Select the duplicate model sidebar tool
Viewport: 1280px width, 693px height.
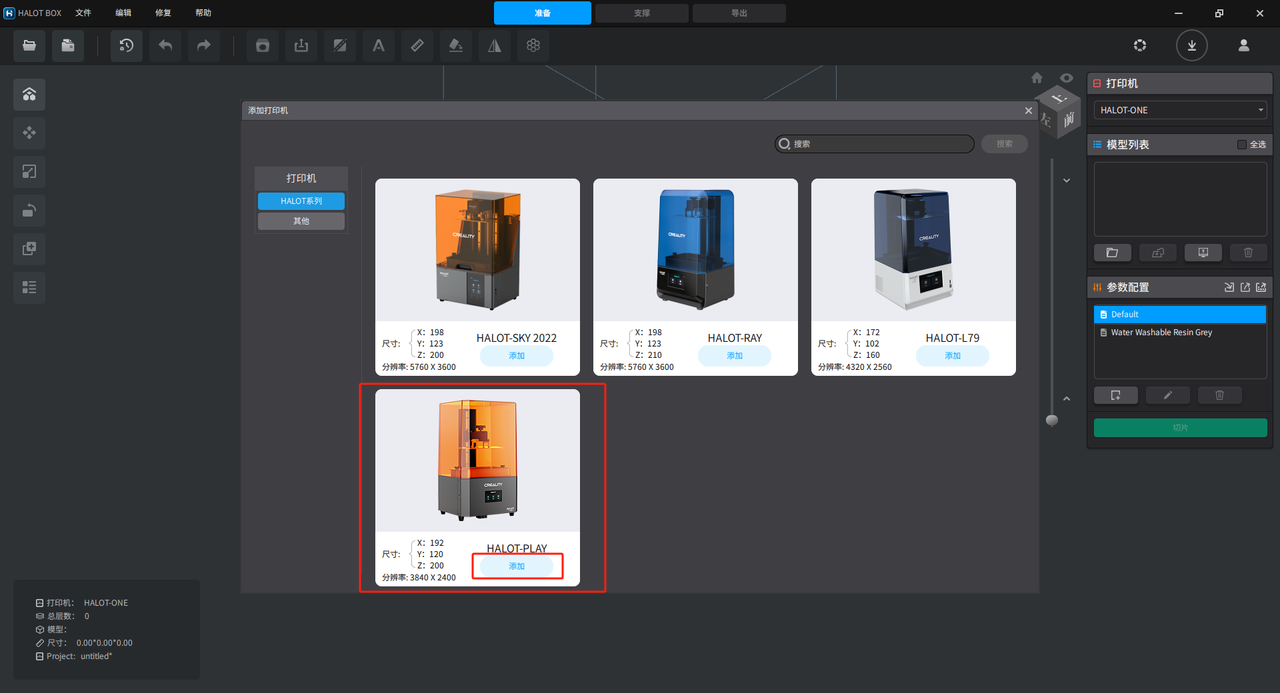click(x=29, y=248)
